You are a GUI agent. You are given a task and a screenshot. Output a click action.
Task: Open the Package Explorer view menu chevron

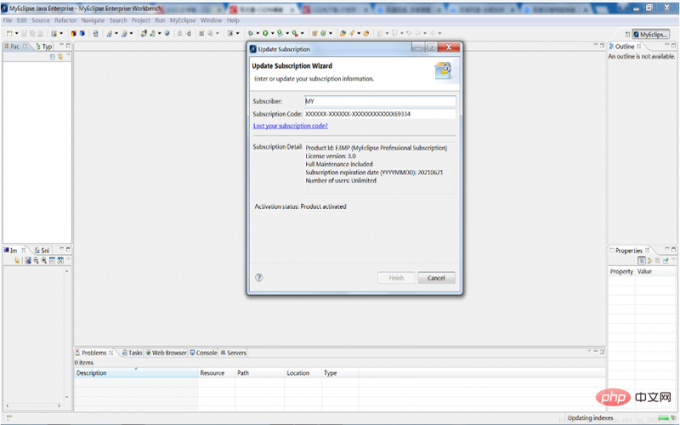pos(68,56)
